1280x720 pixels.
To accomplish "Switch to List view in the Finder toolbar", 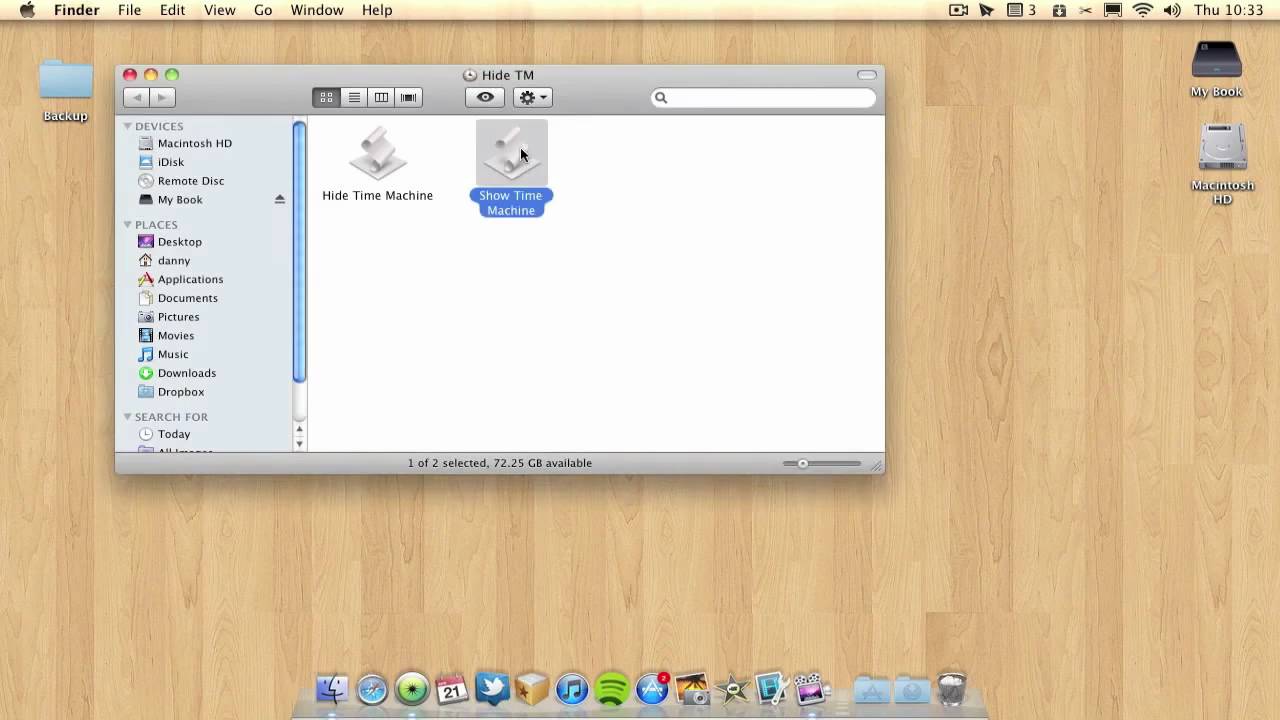I will 353,97.
